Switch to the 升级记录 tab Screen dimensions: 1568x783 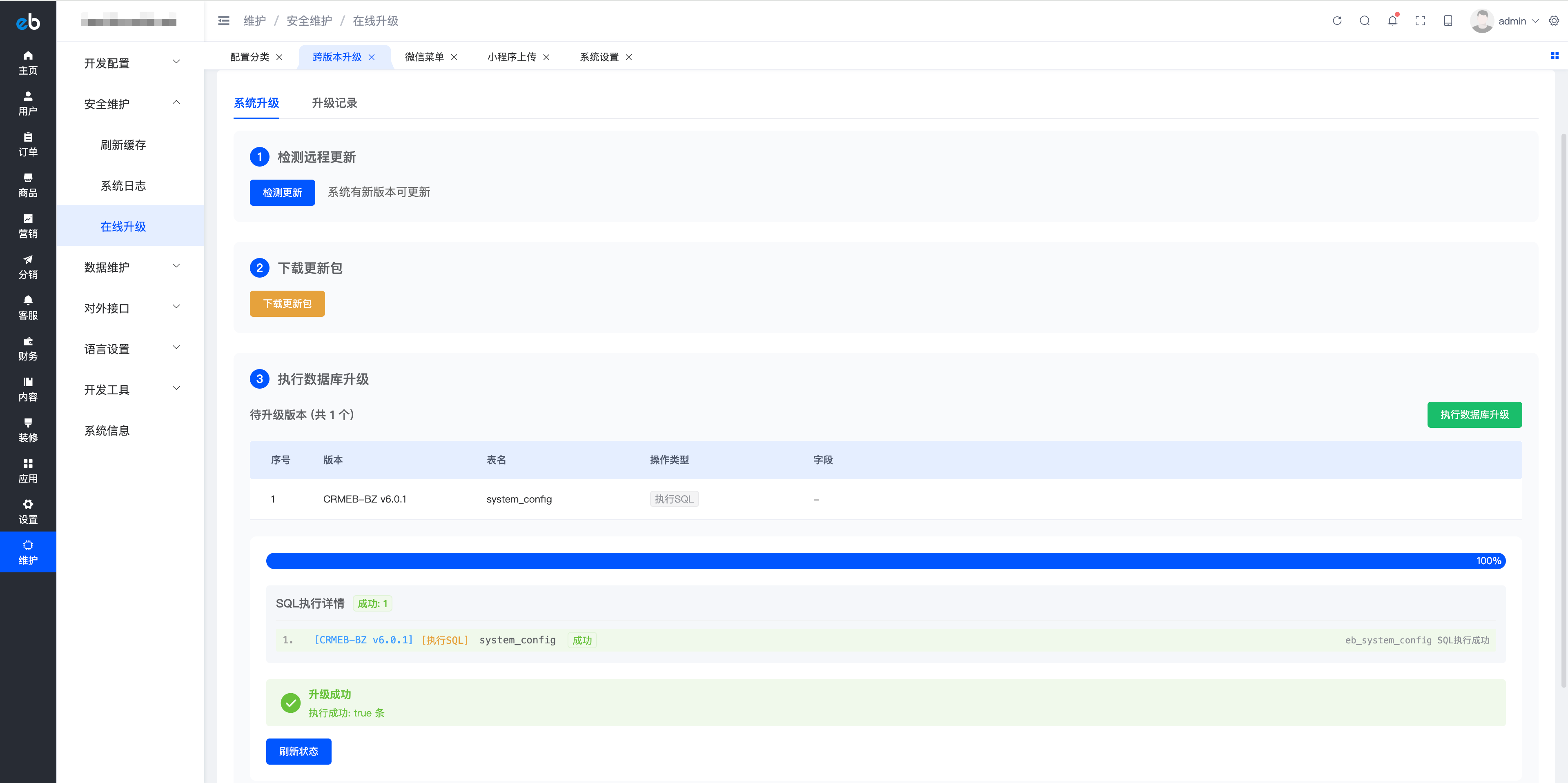(334, 103)
